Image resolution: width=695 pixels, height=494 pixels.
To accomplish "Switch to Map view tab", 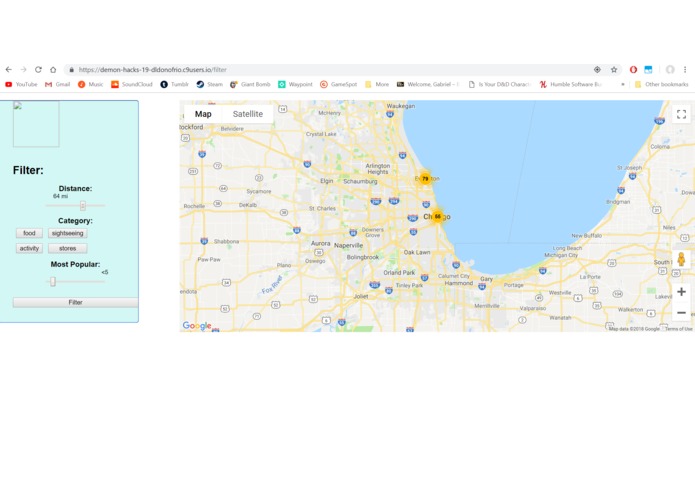I will coord(203,114).
